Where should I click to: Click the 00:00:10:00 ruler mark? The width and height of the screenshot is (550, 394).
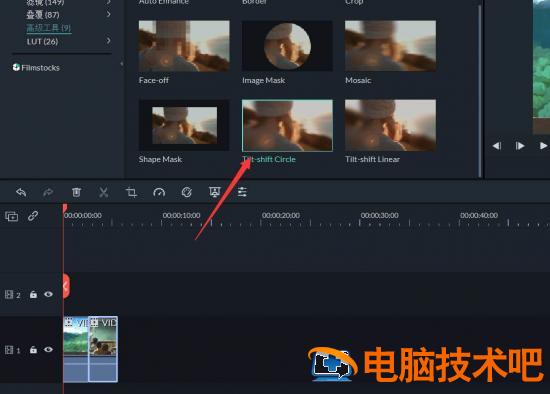tap(181, 215)
